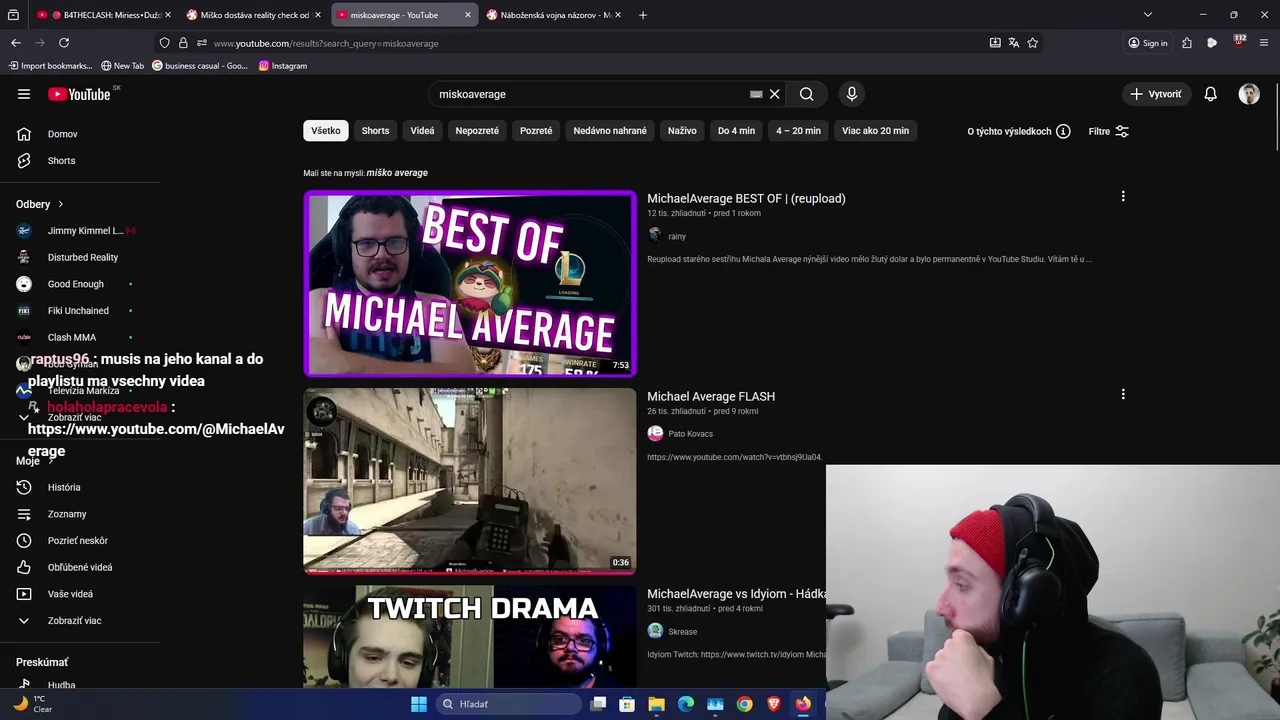Open title 'MichaelAverage BEST OF | (reupload)'

pos(746,198)
